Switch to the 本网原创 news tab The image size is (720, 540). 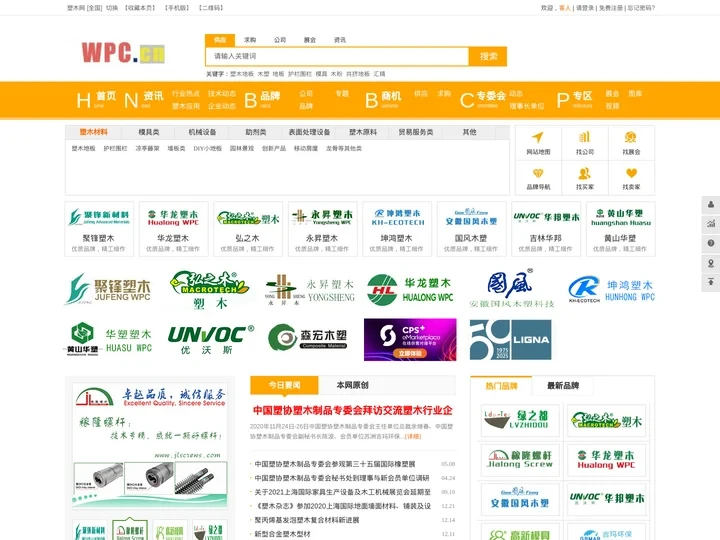[352, 385]
